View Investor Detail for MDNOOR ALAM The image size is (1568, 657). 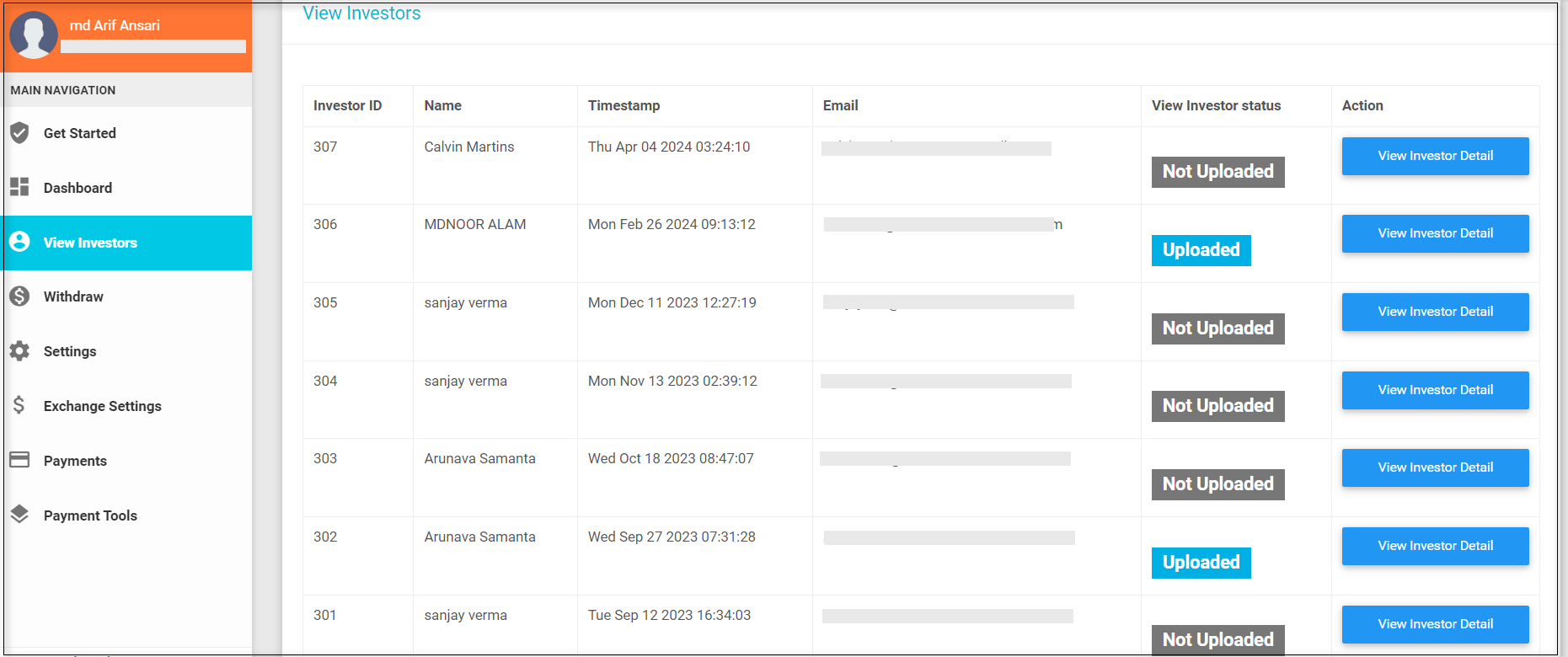point(1435,233)
